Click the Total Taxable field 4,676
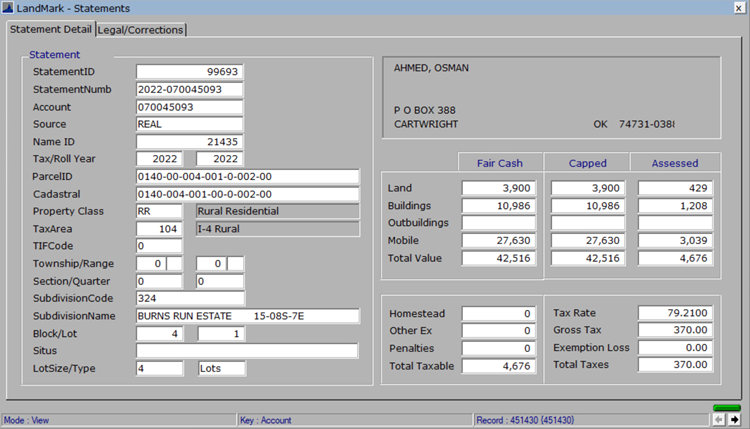 [498, 366]
